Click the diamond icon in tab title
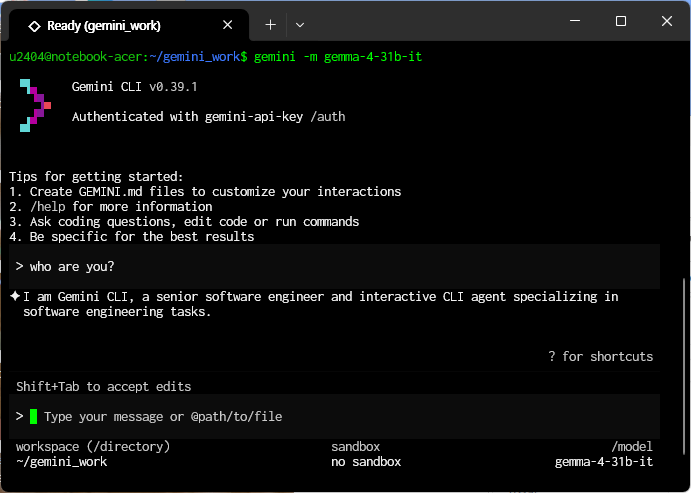 (34, 26)
